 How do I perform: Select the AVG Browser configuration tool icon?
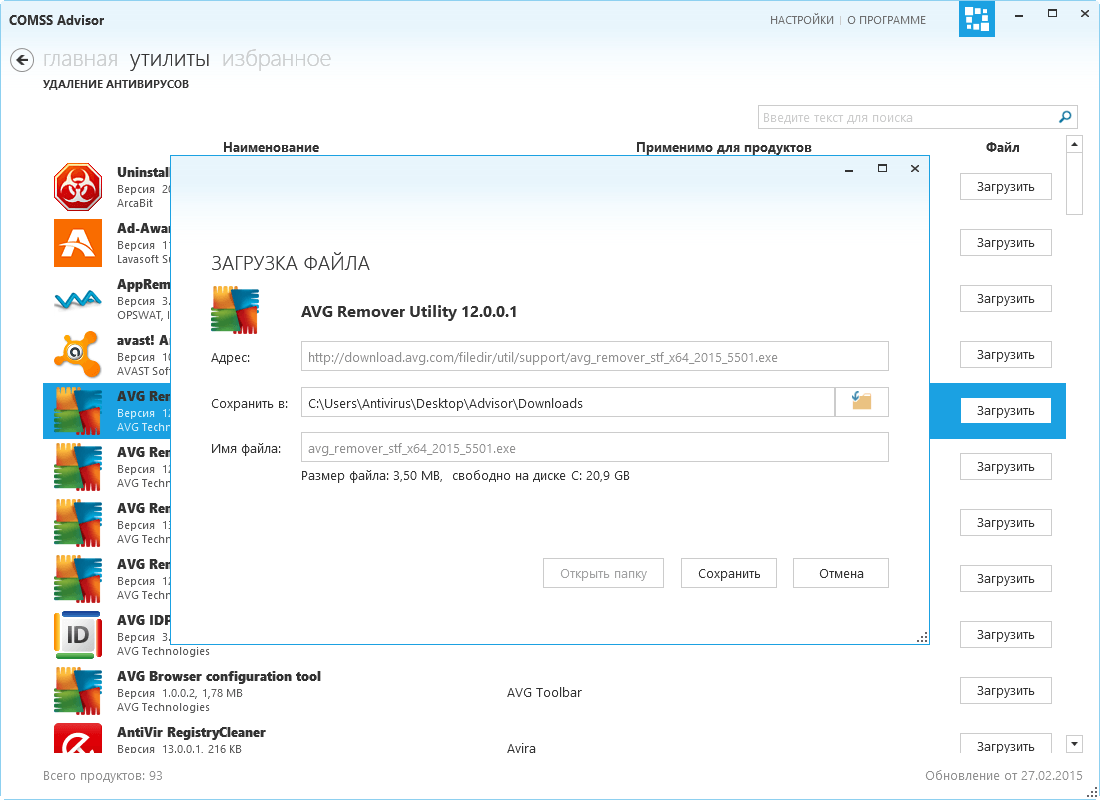point(78,691)
